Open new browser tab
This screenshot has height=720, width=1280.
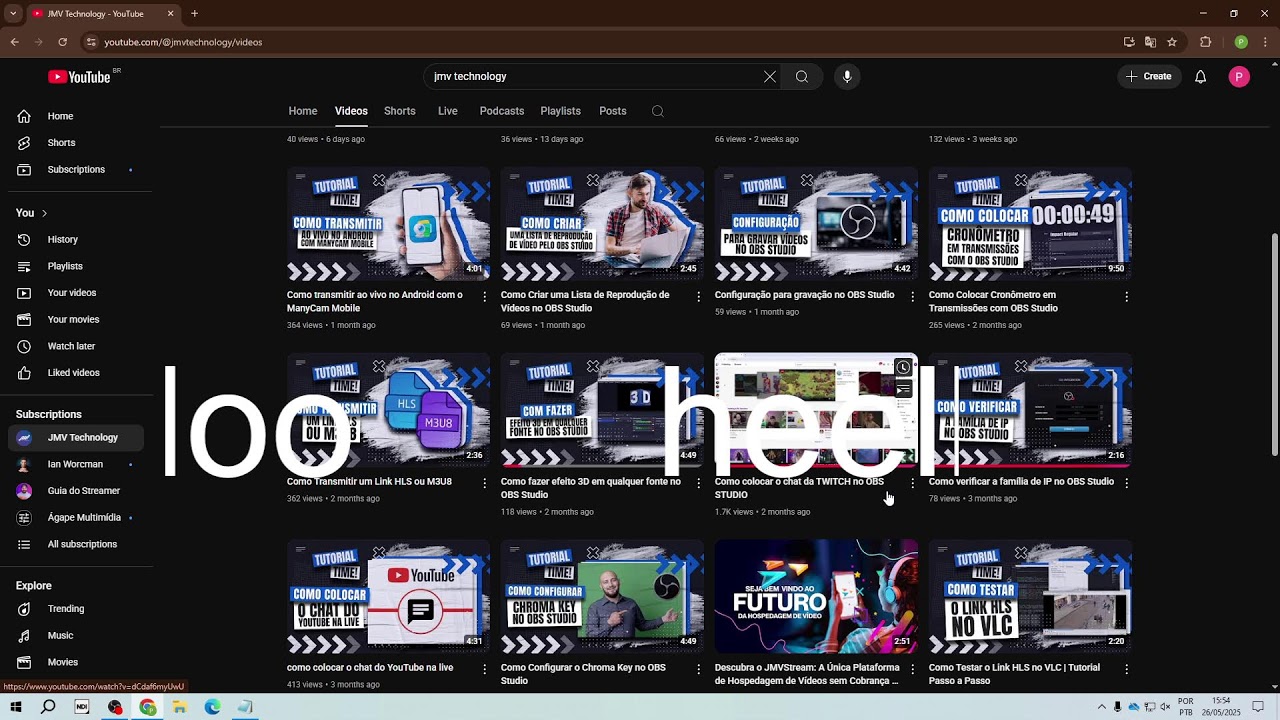click(194, 13)
